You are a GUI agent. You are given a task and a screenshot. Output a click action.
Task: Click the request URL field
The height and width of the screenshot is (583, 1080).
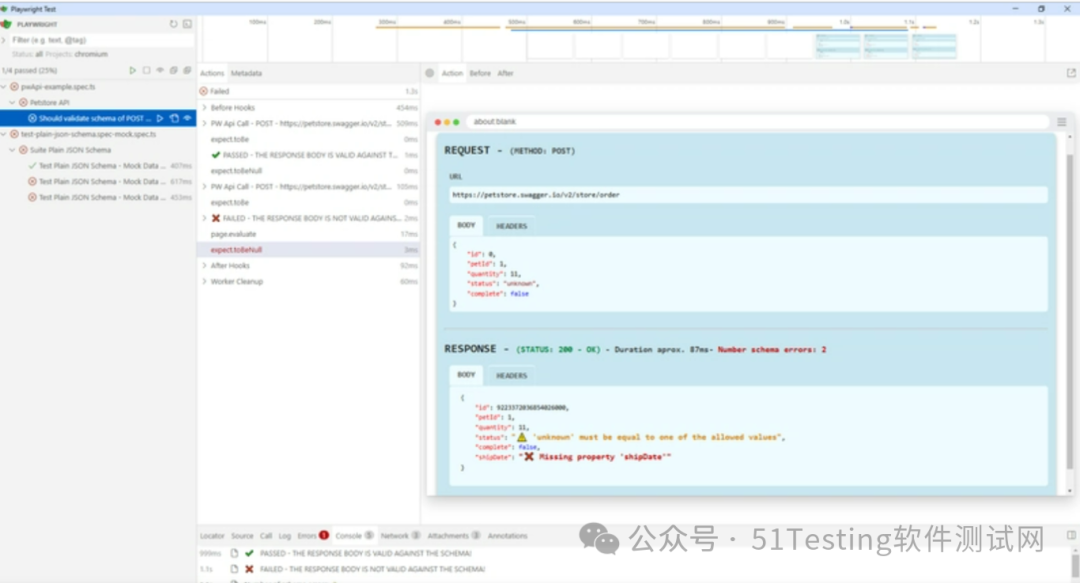coord(749,195)
